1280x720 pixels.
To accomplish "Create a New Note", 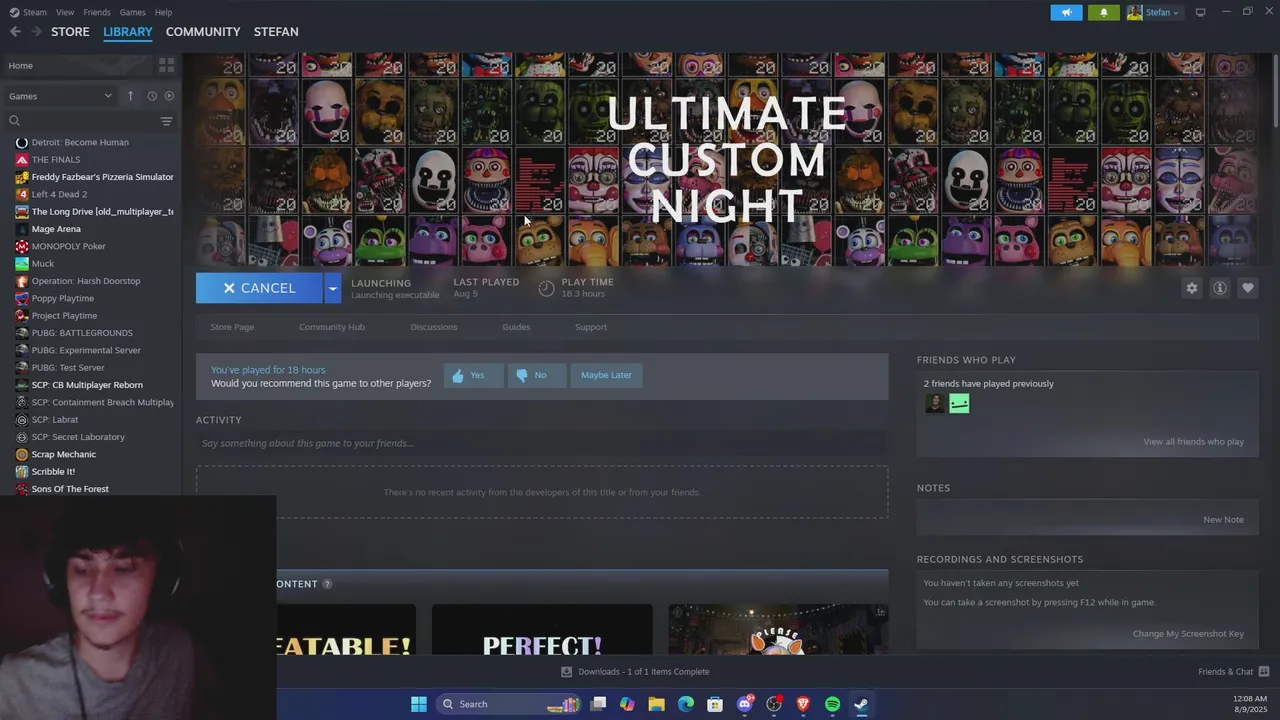I will pyautogui.click(x=1223, y=520).
